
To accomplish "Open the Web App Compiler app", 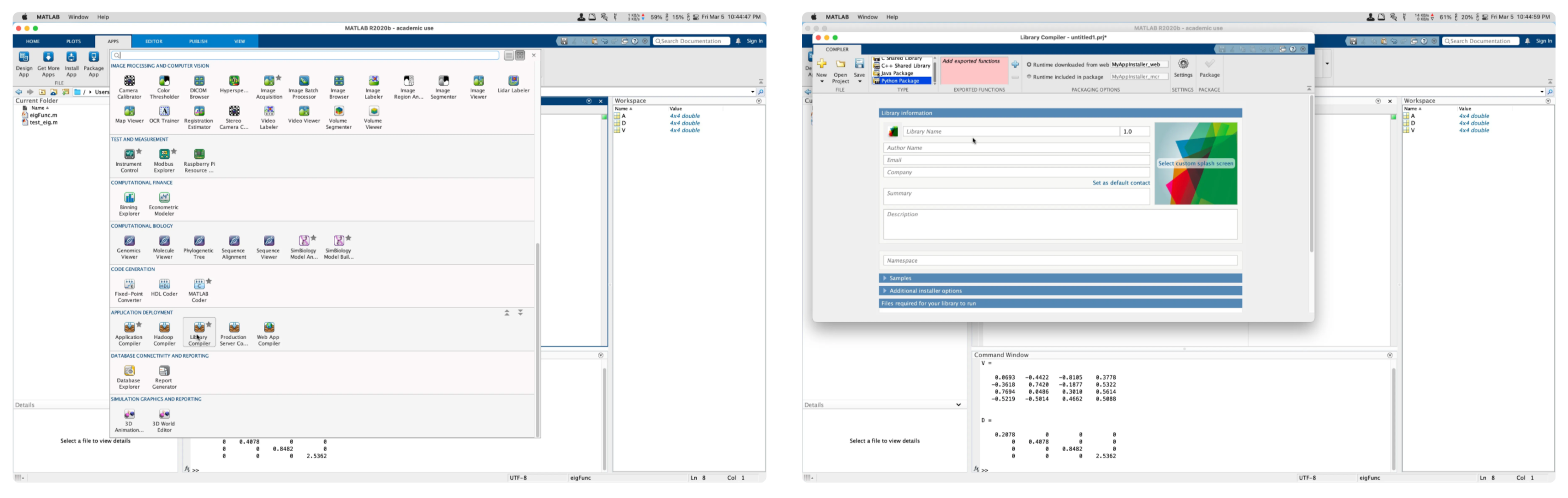I will (269, 334).
